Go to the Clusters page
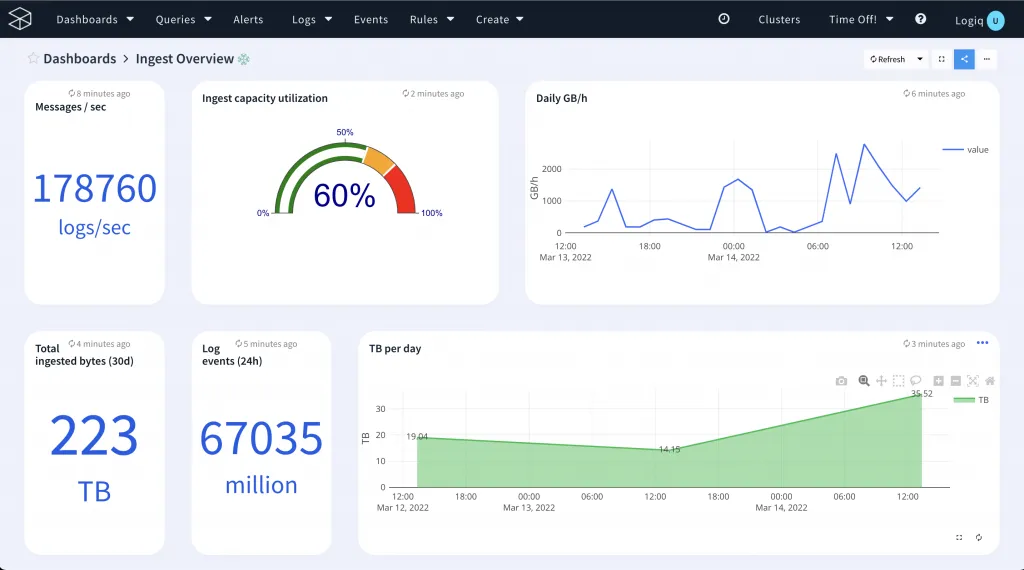The image size is (1024, 570). 779,19
